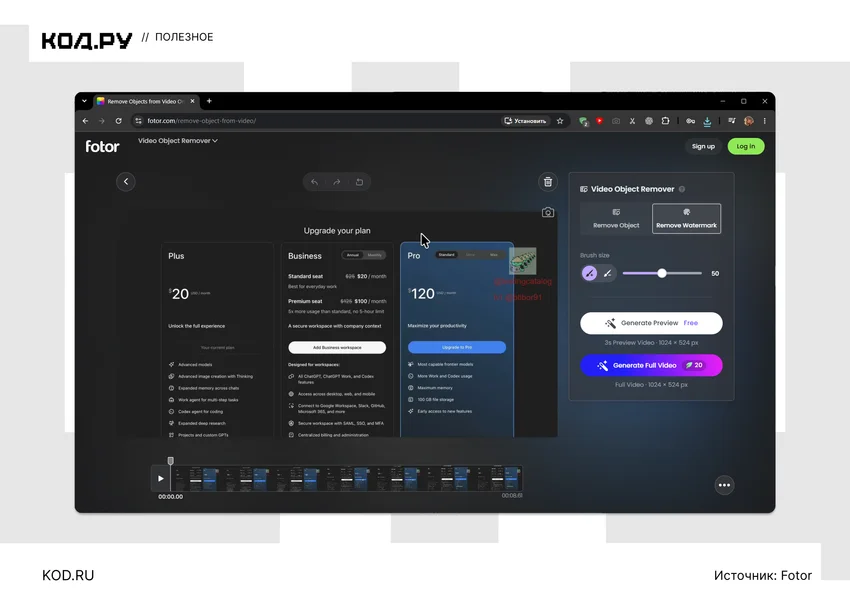This screenshot has width=850, height=605.
Task: Open the media control icon in toolbar
Action: [732, 121]
